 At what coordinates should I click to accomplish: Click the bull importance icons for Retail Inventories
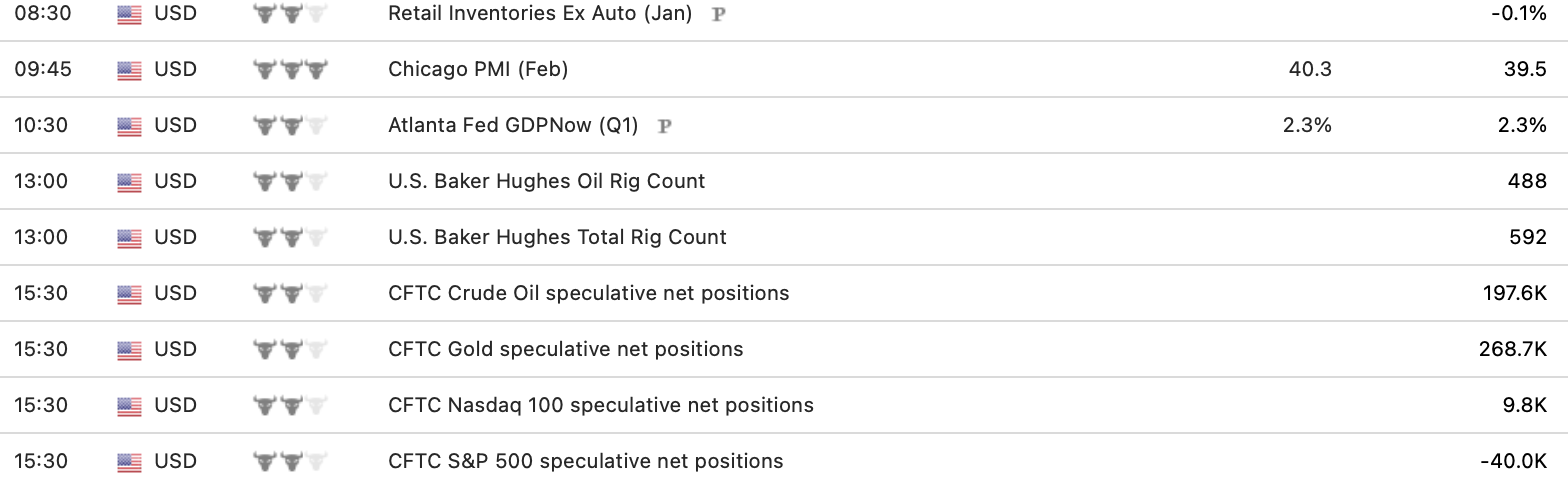click(x=290, y=14)
